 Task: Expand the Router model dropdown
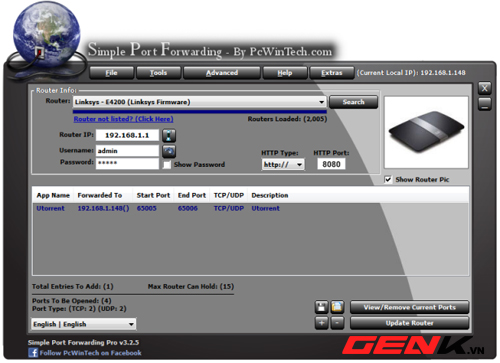click(199, 102)
